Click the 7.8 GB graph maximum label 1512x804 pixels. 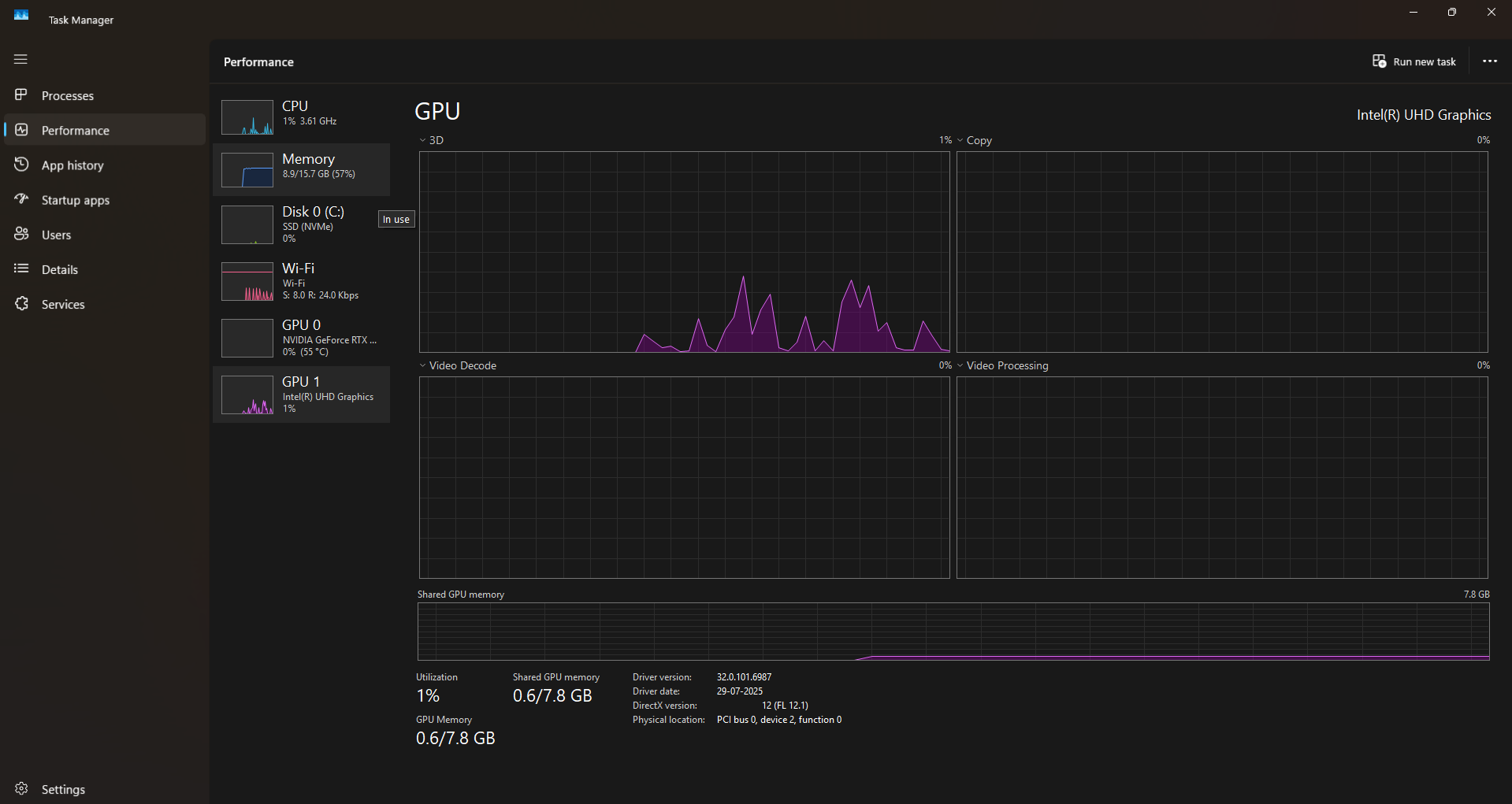(1477, 595)
